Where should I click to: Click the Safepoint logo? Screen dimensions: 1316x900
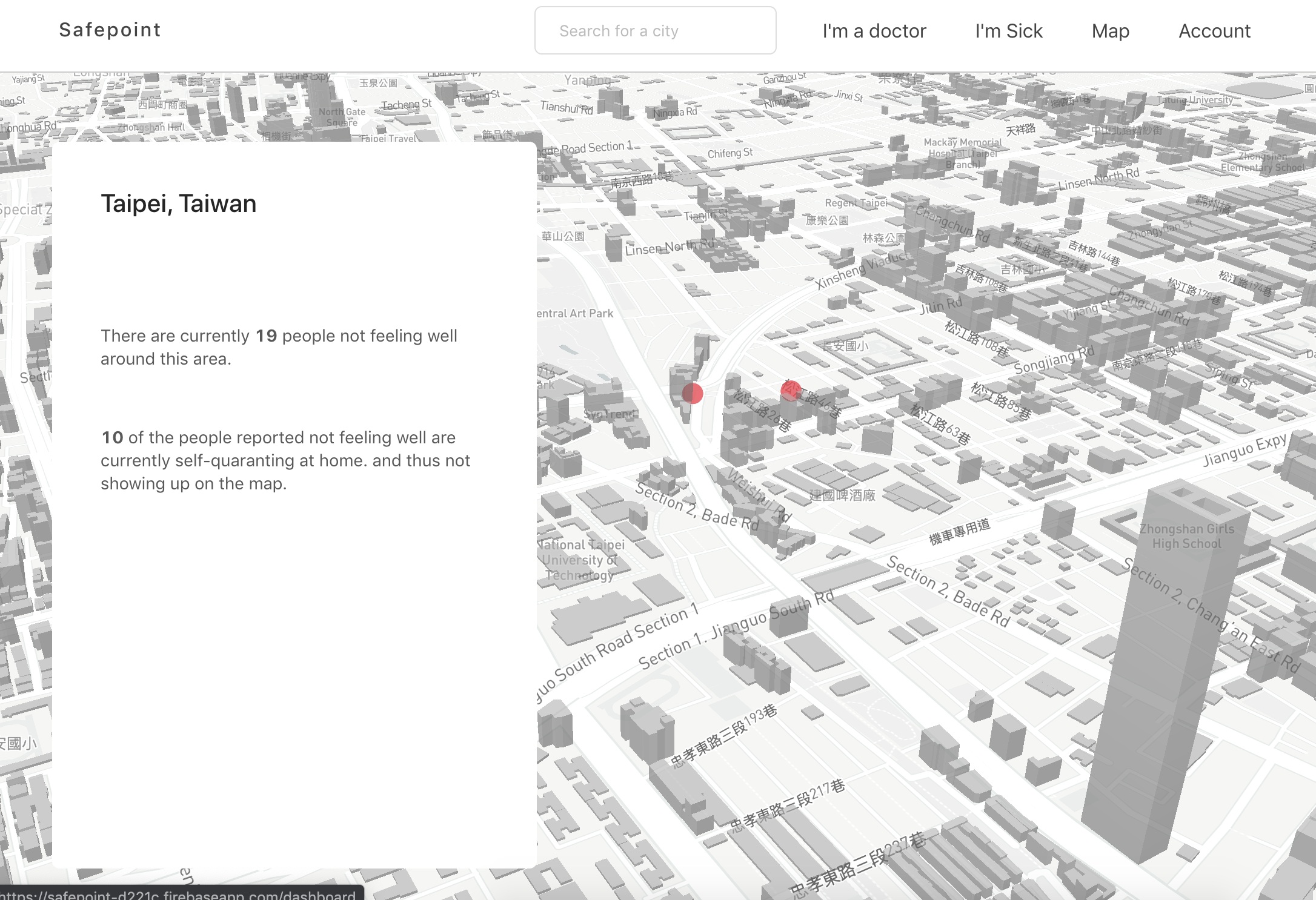click(110, 30)
